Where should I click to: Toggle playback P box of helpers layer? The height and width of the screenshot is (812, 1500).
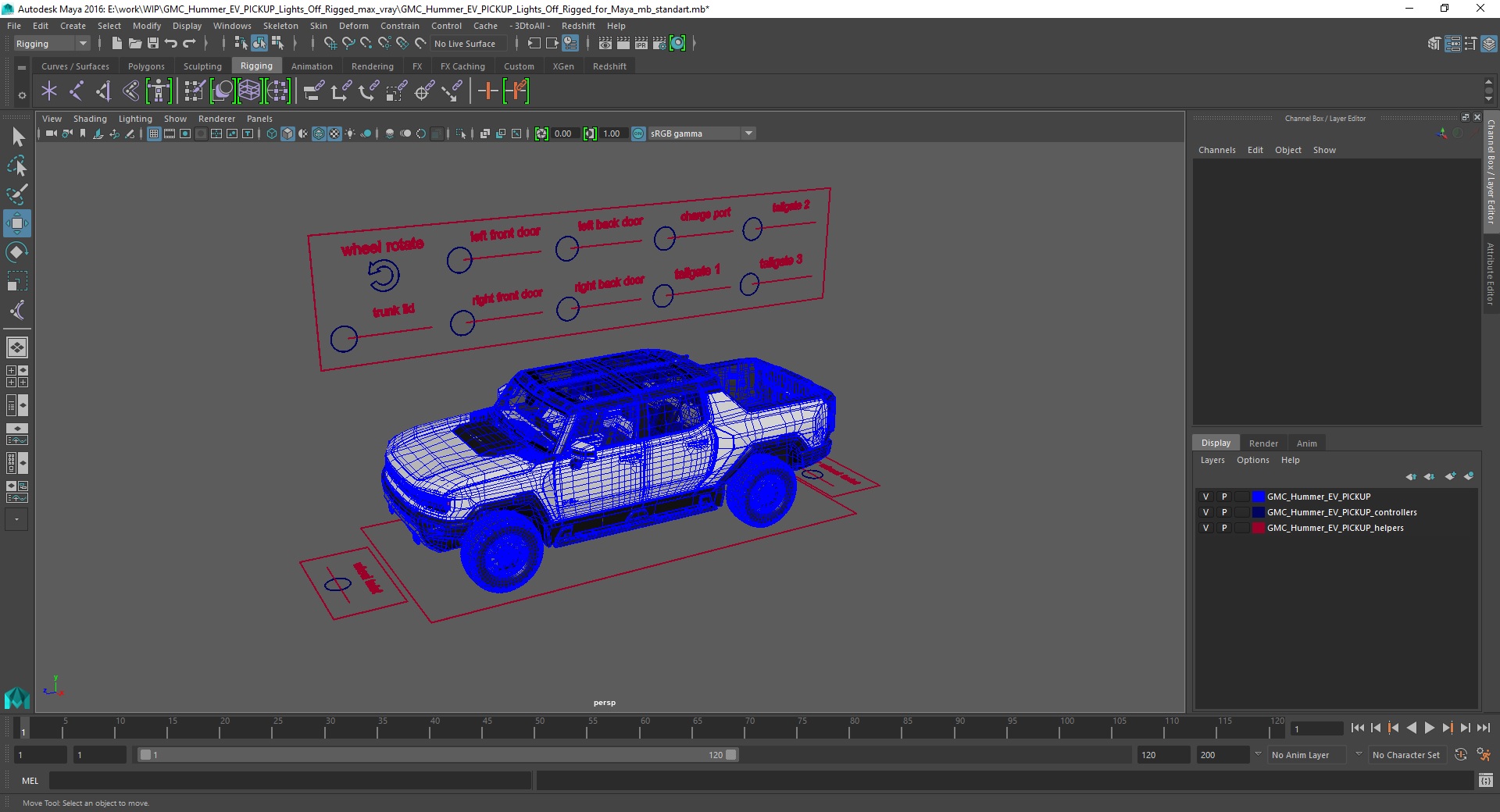(1224, 528)
